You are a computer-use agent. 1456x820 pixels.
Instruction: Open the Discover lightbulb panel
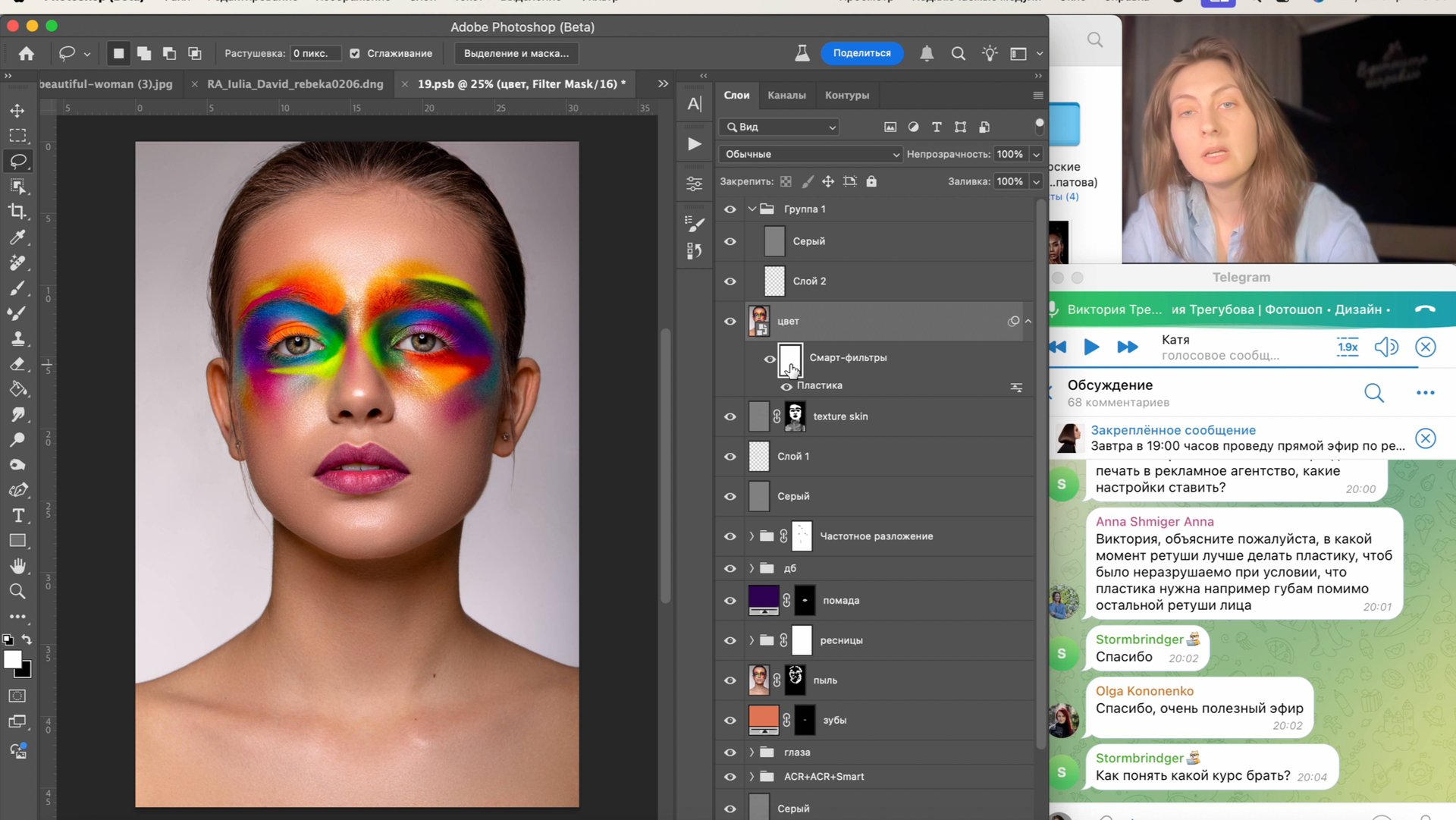(990, 53)
